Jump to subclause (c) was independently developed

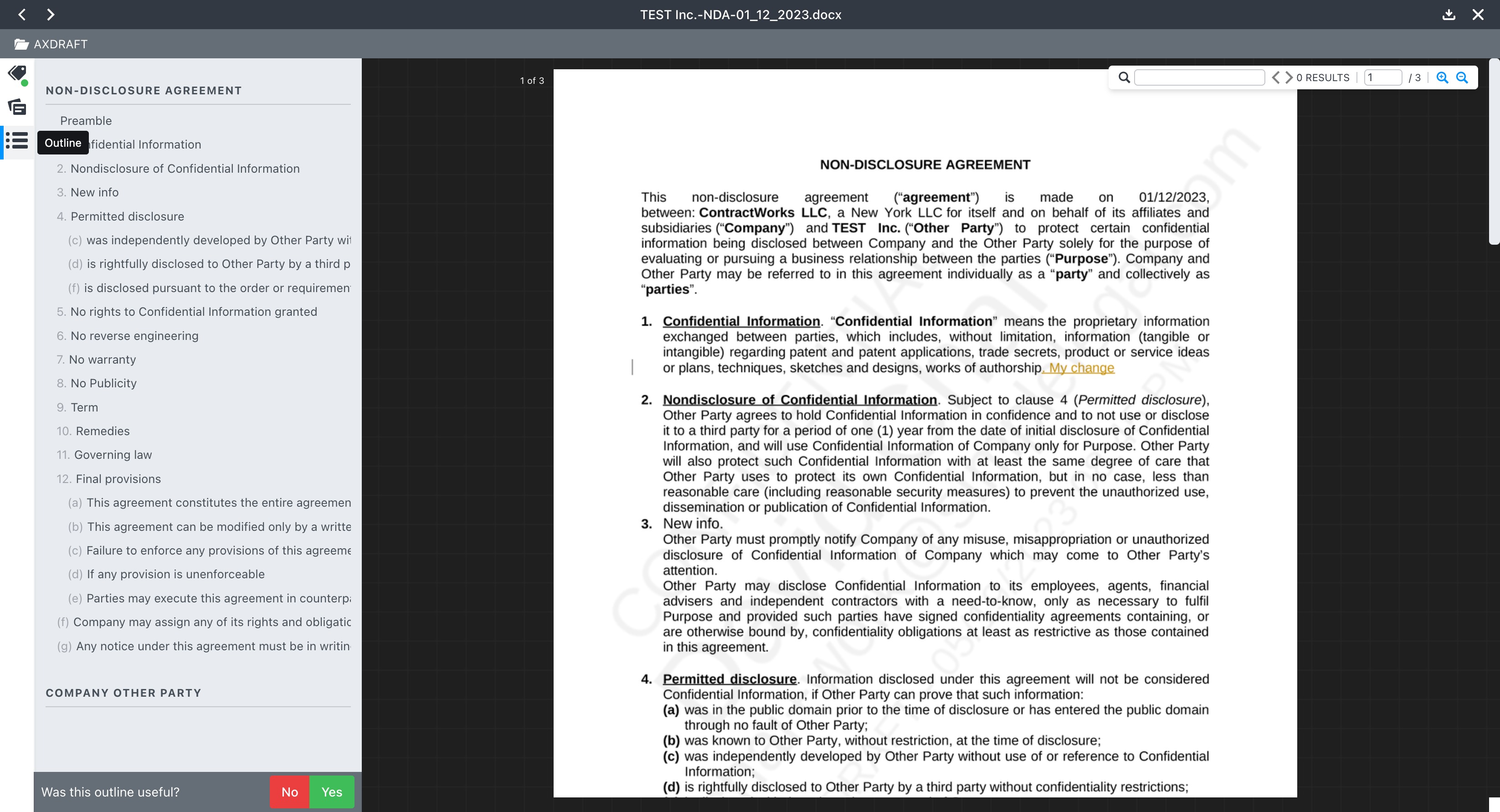210,240
